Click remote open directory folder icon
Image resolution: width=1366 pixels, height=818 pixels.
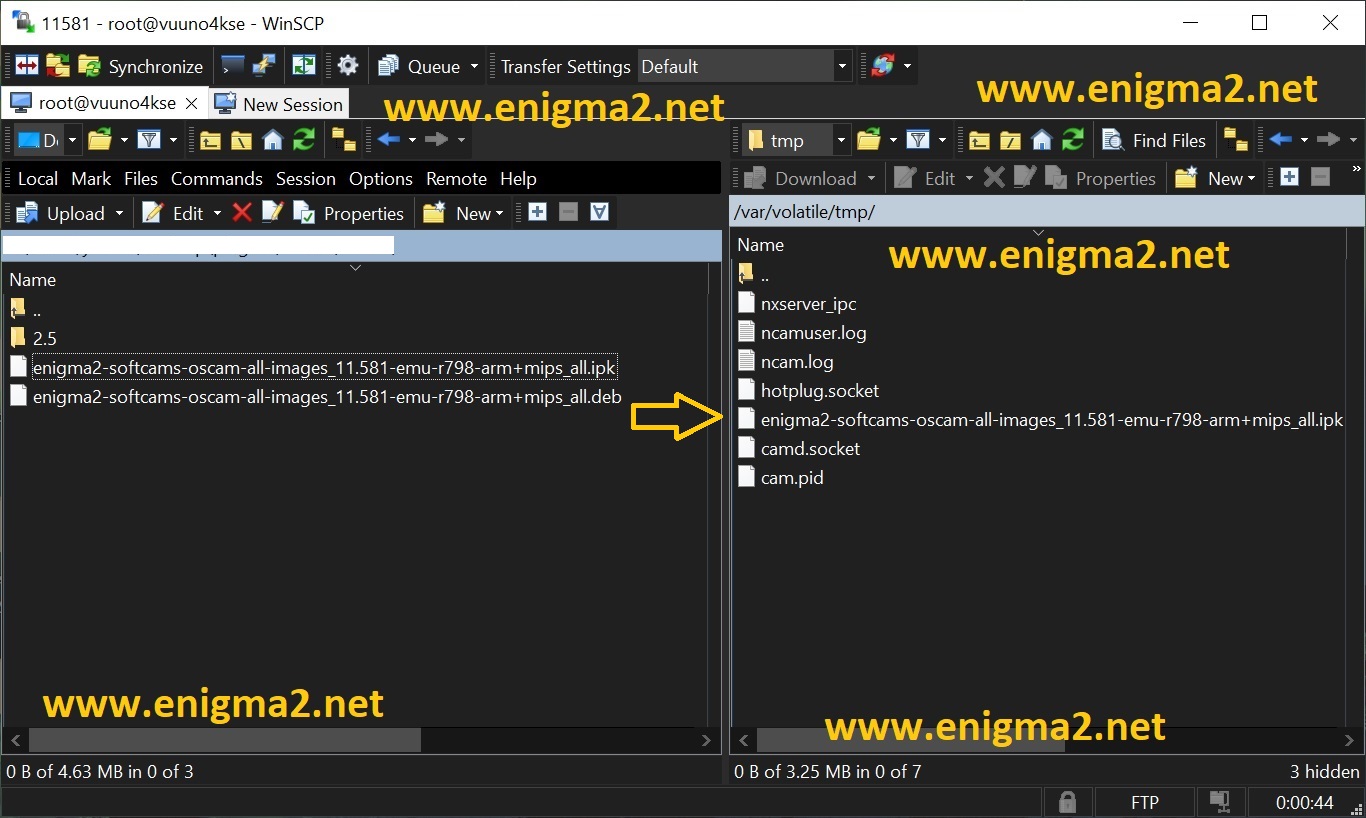point(870,140)
